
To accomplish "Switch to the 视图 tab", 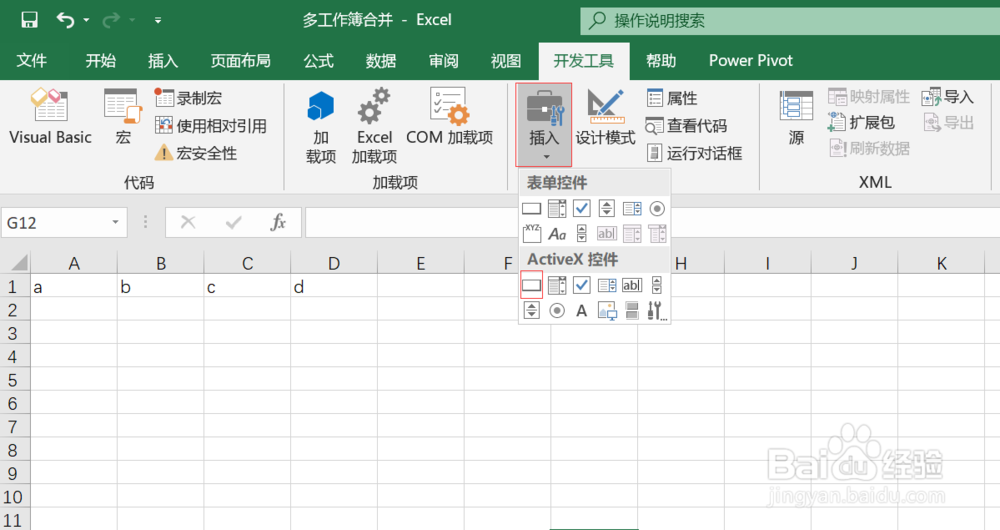I will coord(506,61).
